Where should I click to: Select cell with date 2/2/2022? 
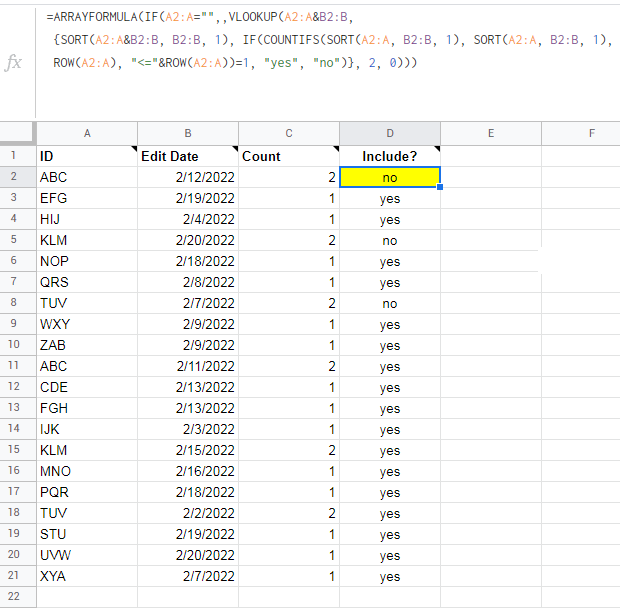click(x=188, y=513)
